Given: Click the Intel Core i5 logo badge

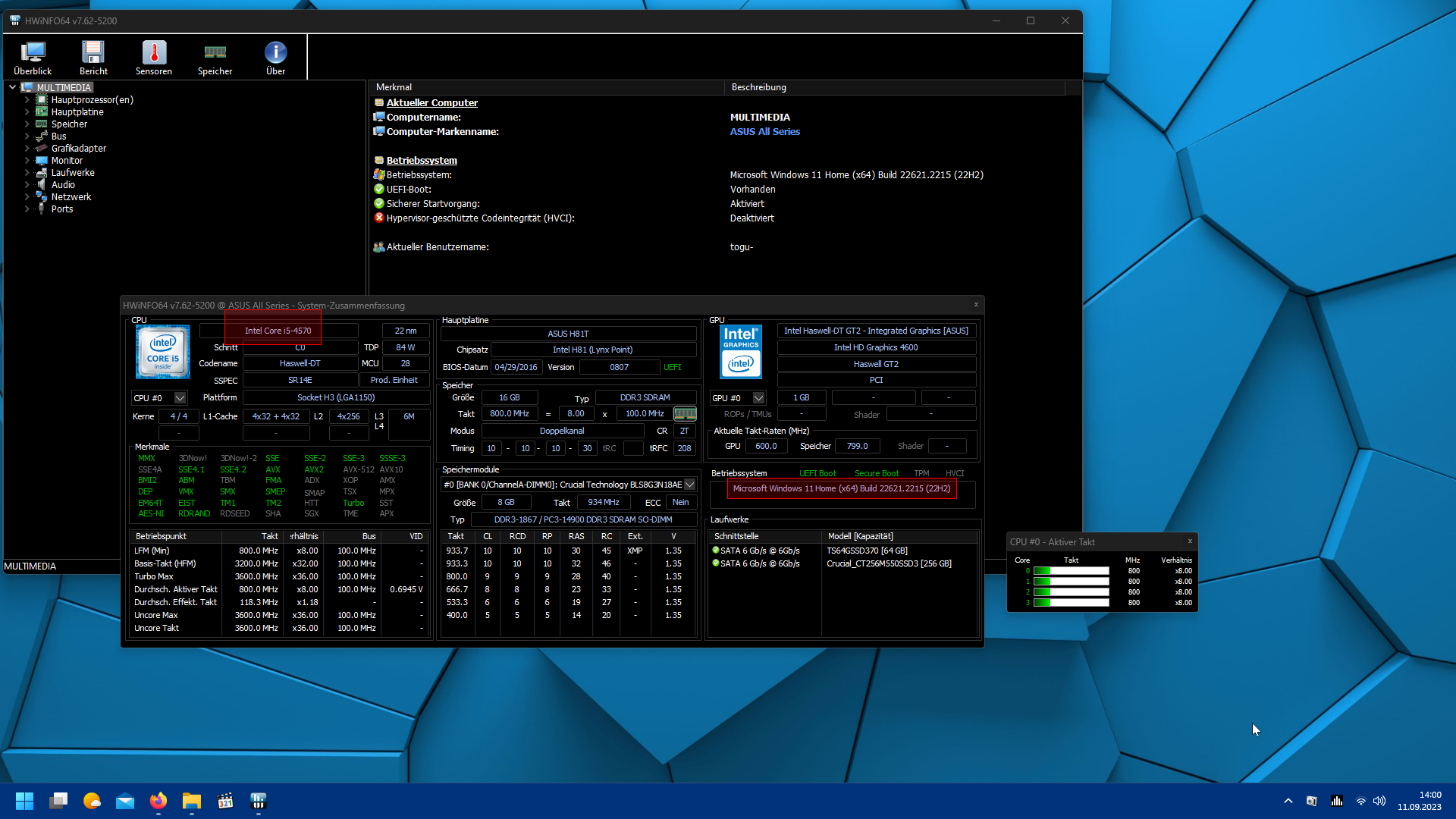Looking at the screenshot, I should (163, 352).
